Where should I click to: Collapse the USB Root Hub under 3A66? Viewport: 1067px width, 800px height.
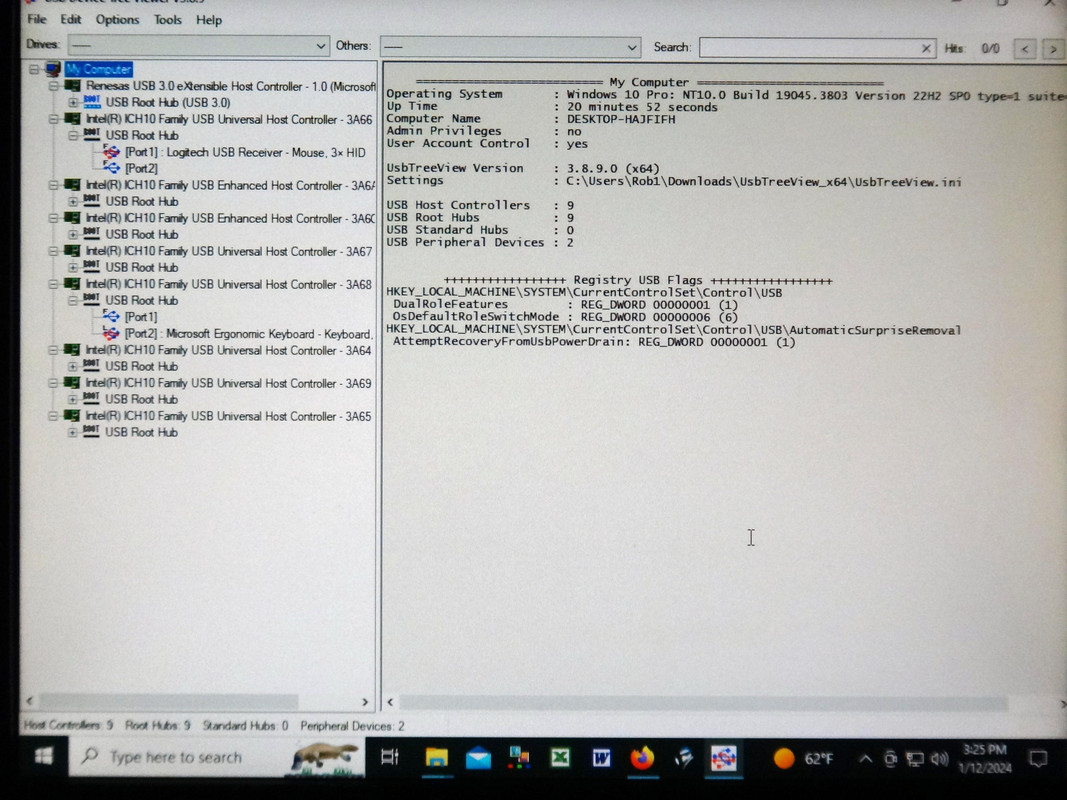[73, 135]
